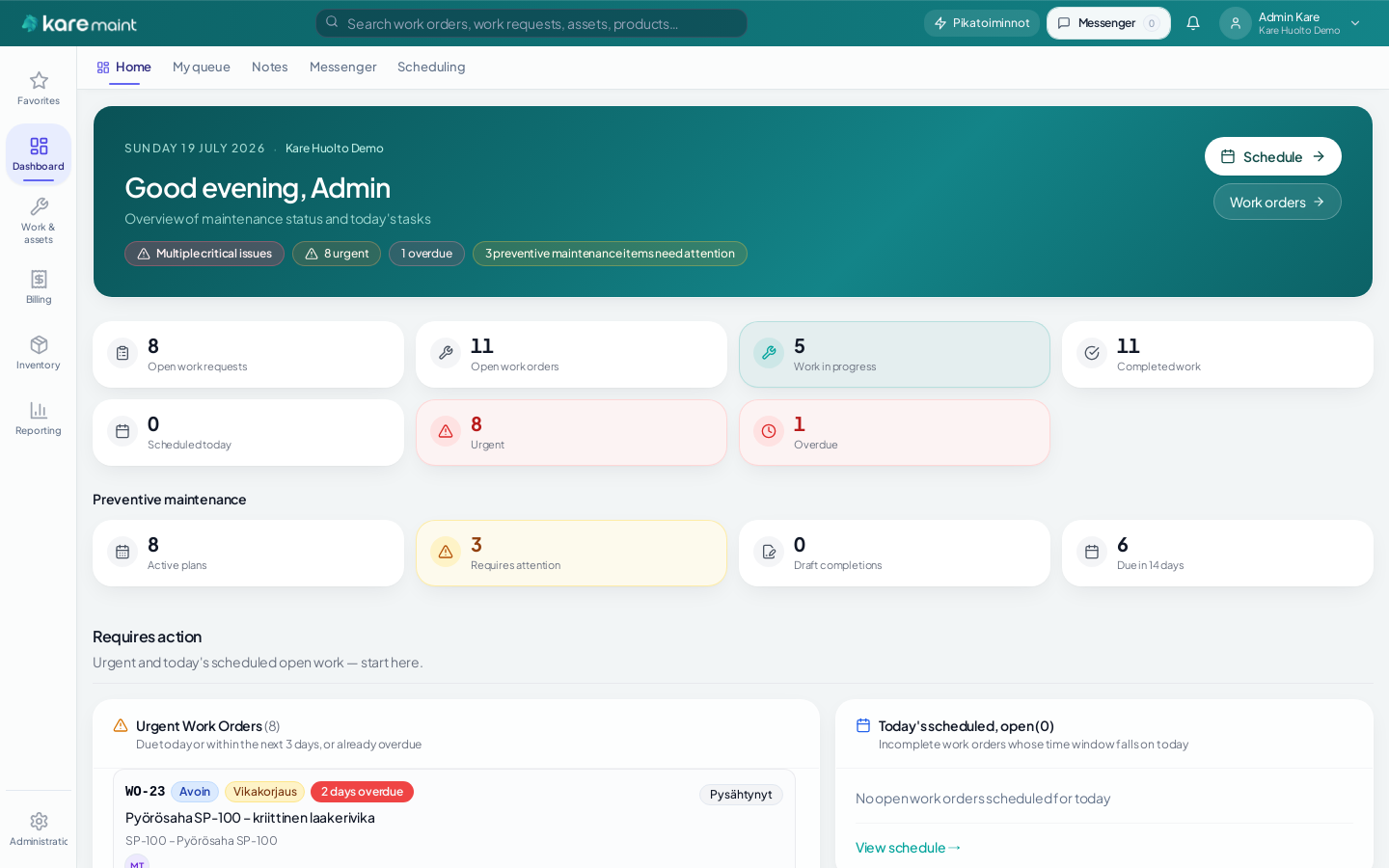Click the user avatar icon
The width and height of the screenshot is (1389, 868).
tap(1236, 23)
